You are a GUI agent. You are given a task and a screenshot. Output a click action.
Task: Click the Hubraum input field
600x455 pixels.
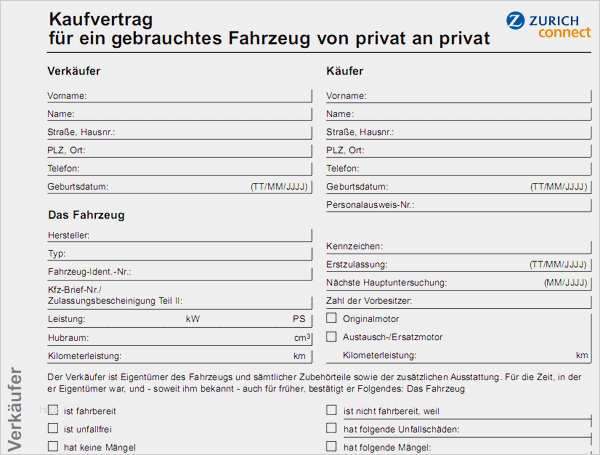[x=180, y=338]
